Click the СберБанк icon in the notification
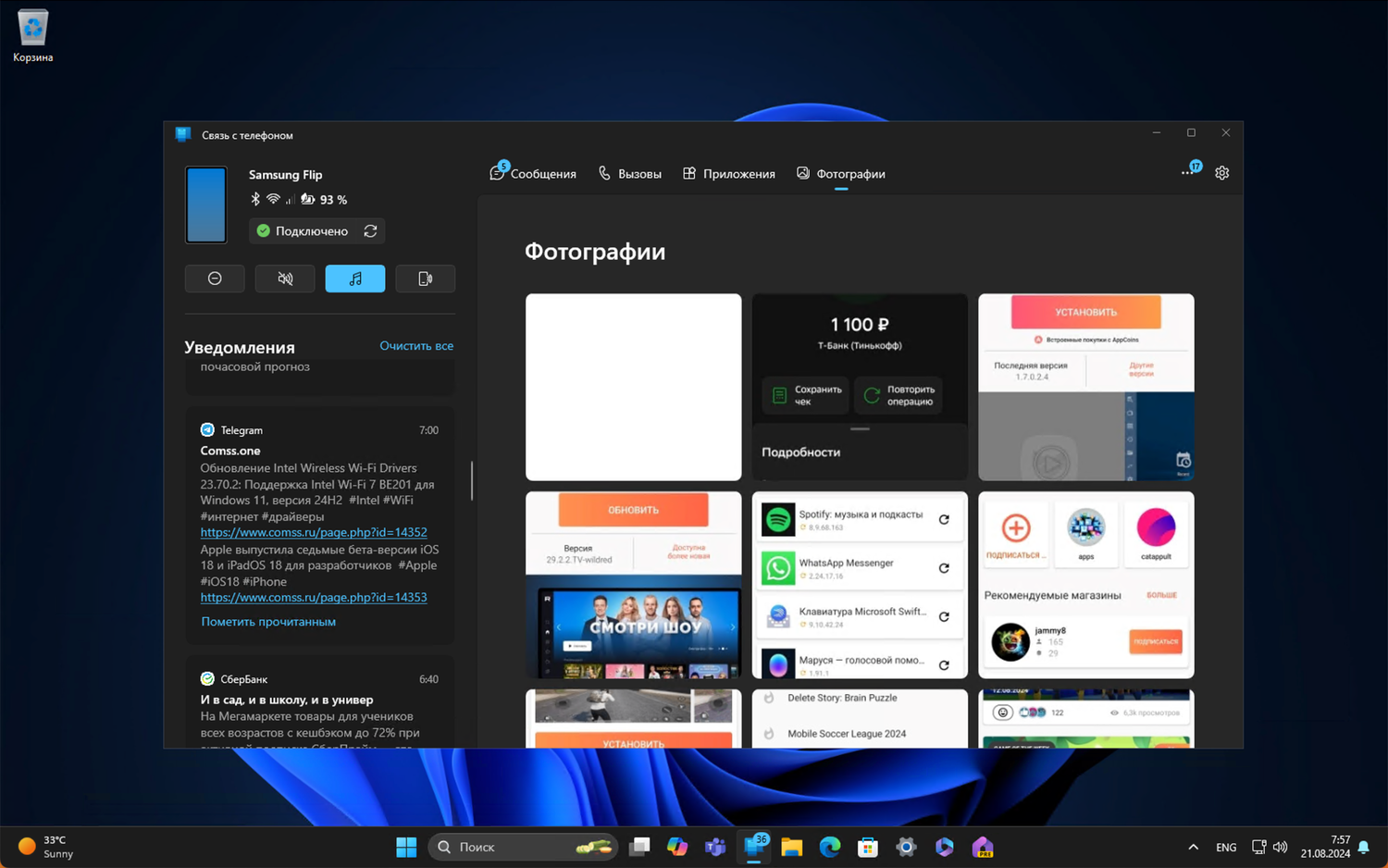The width and height of the screenshot is (1388, 868). pyautogui.click(x=207, y=679)
